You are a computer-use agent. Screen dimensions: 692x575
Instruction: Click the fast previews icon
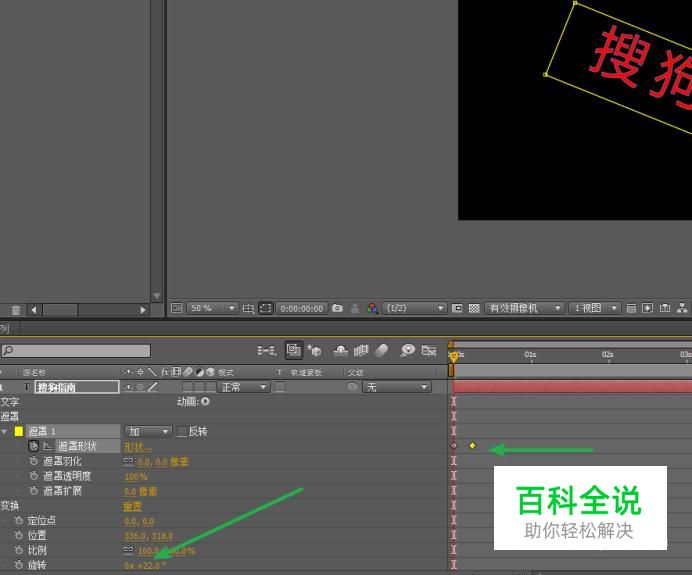click(647, 308)
